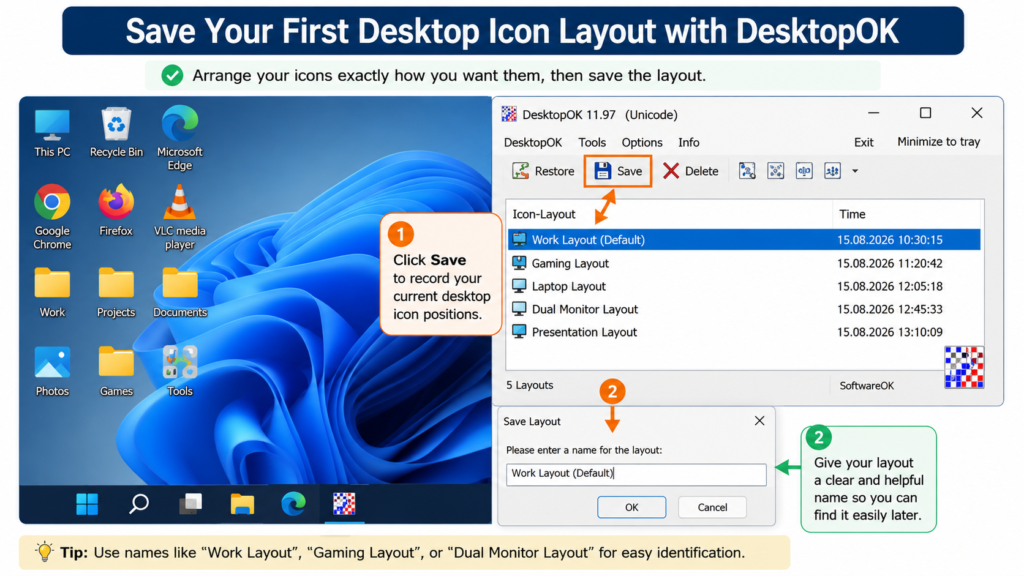
Task: Open VLC media player desktop icon
Action: pos(180,217)
